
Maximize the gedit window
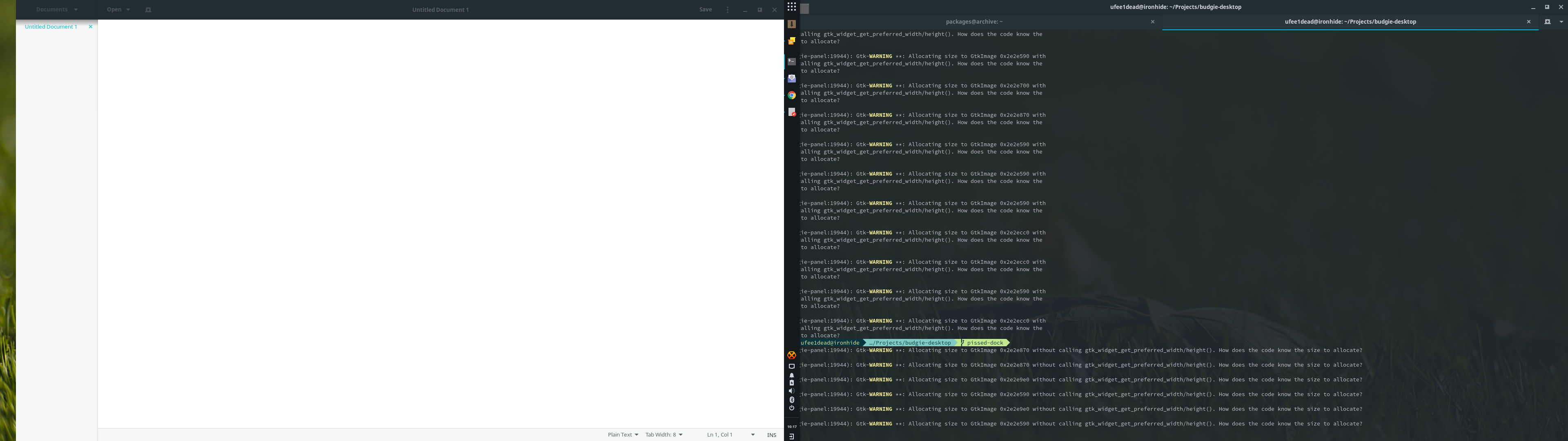click(x=759, y=10)
